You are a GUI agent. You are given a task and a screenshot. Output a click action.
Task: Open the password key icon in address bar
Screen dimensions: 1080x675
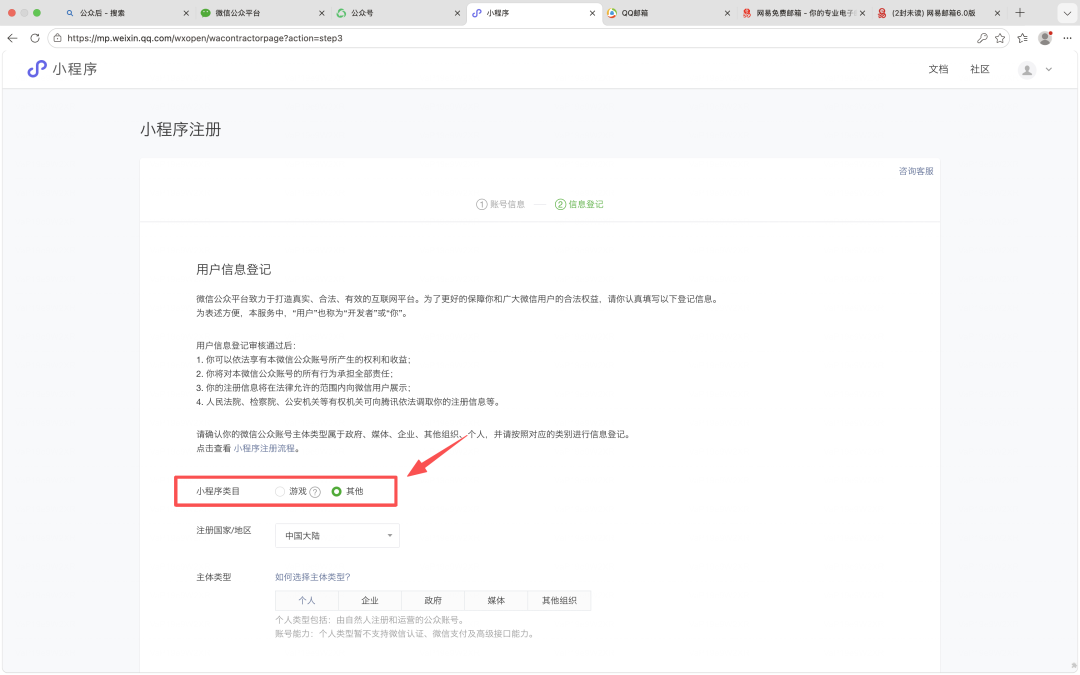982,38
